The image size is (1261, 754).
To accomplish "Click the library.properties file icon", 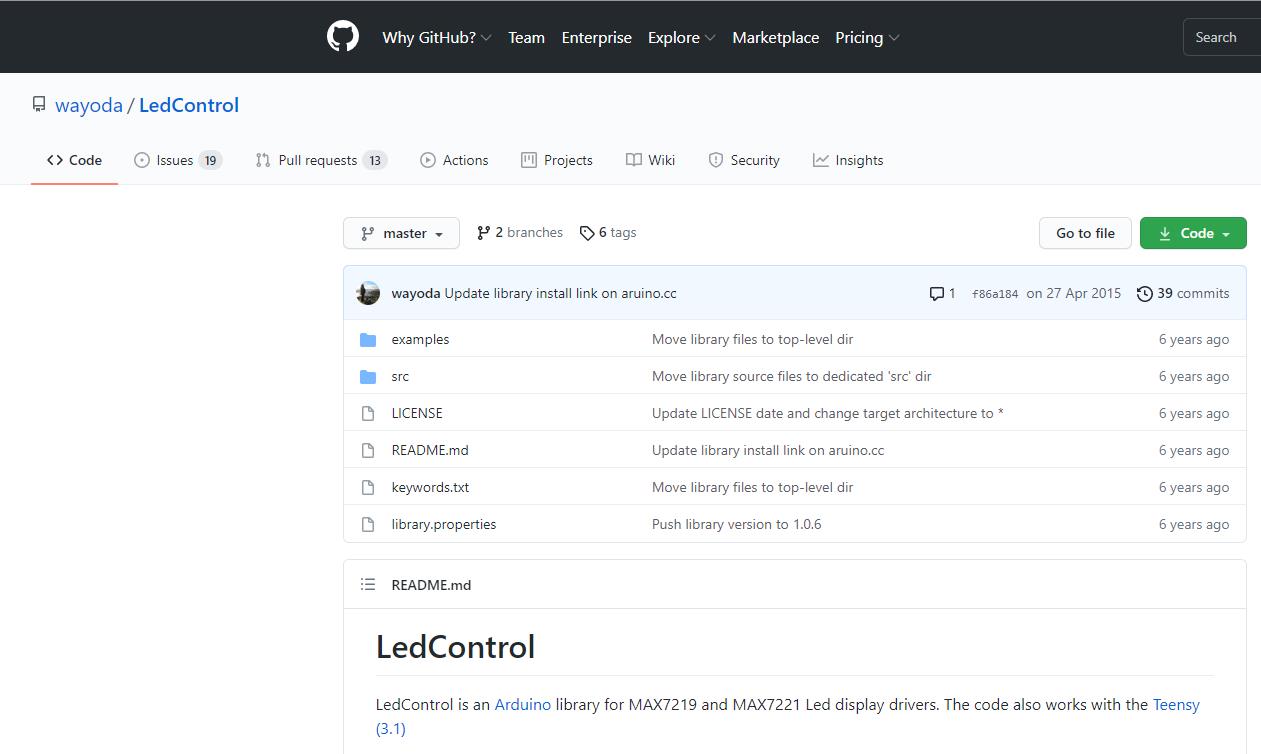I will coord(368,524).
